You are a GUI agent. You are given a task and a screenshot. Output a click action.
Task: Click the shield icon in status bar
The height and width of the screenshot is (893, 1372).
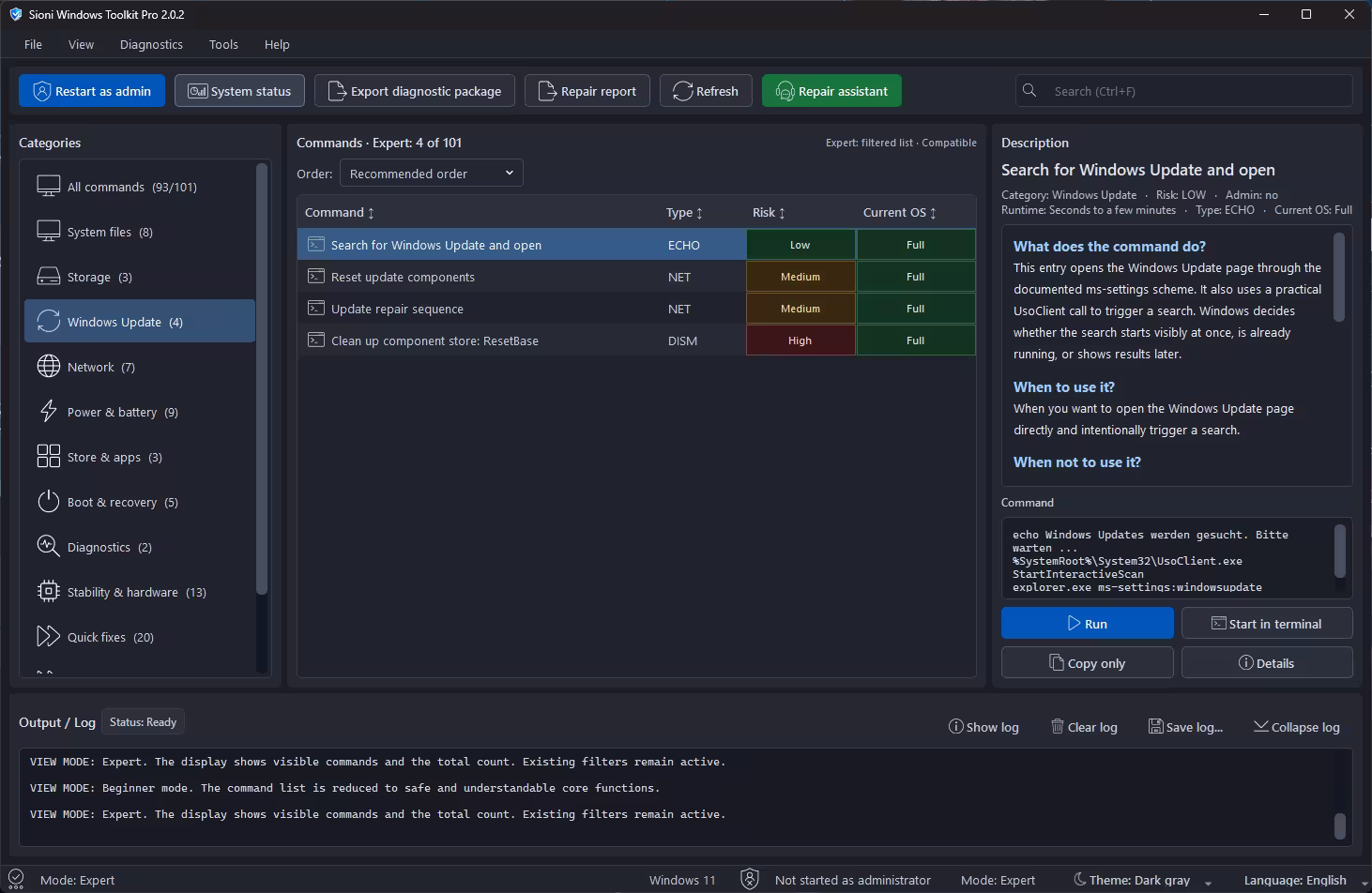749,880
